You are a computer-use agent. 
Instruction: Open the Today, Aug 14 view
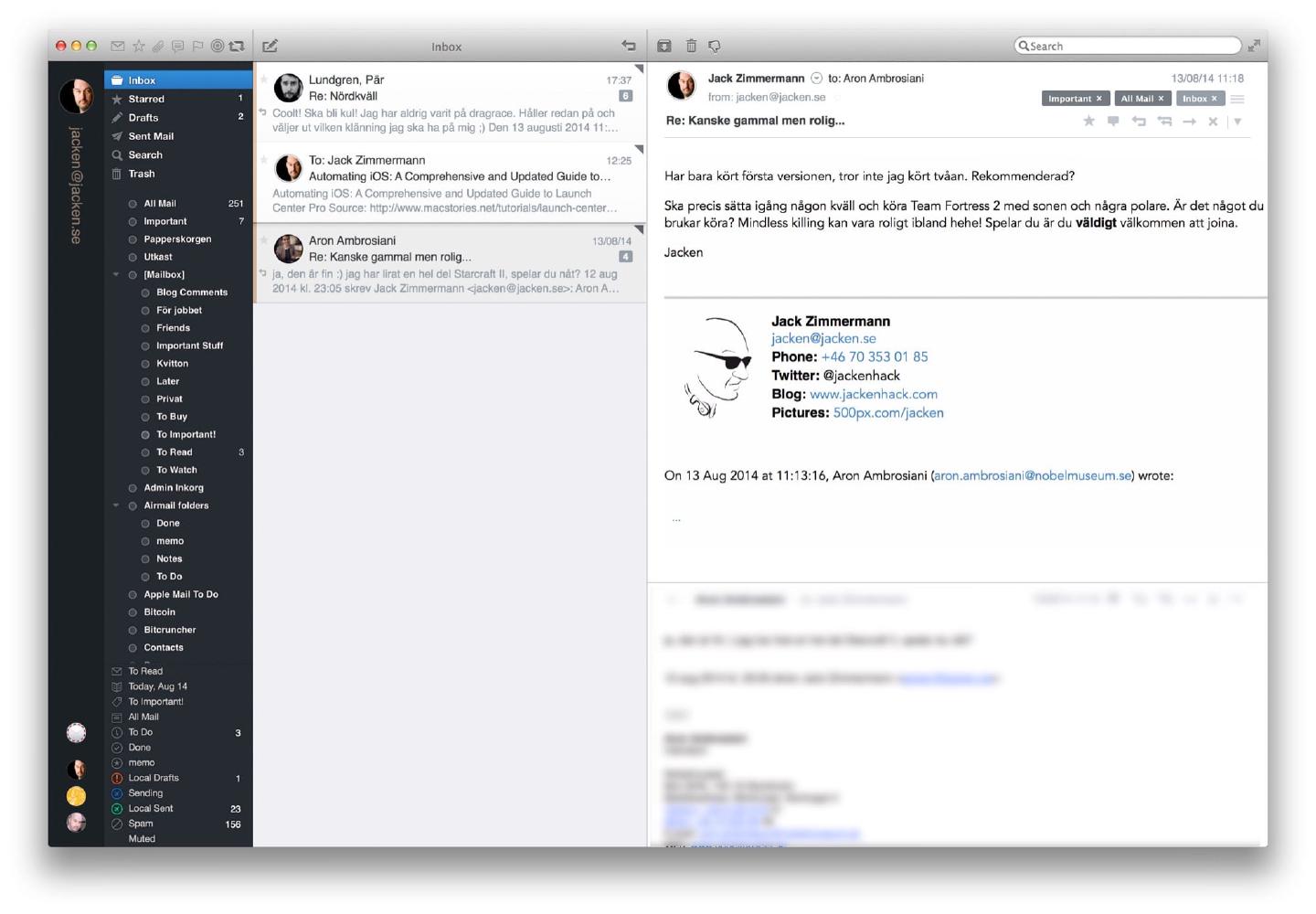pyautogui.click(x=178, y=686)
